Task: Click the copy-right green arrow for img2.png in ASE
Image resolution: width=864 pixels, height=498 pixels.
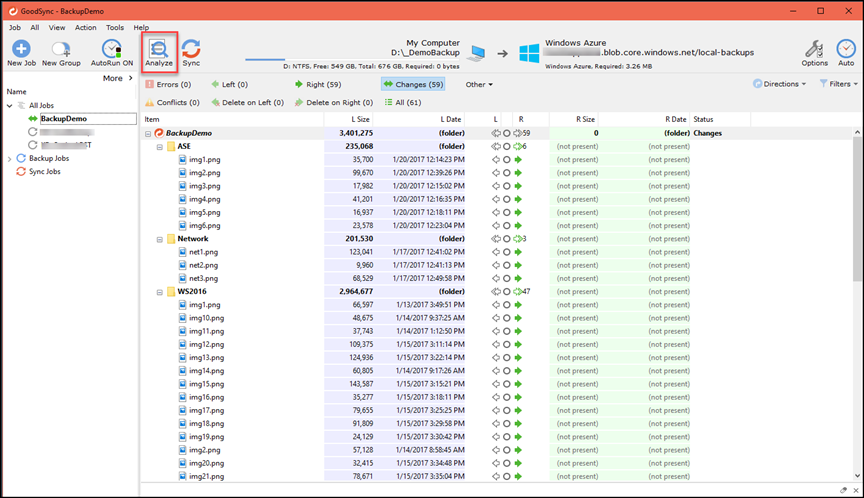Action: (x=518, y=172)
